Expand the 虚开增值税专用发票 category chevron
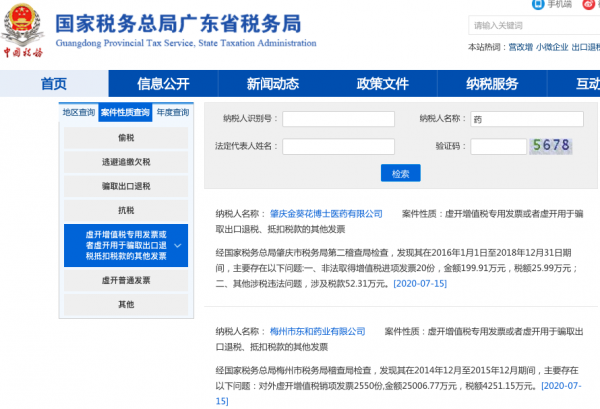Image resolution: width=600 pixels, height=409 pixels. point(177,244)
